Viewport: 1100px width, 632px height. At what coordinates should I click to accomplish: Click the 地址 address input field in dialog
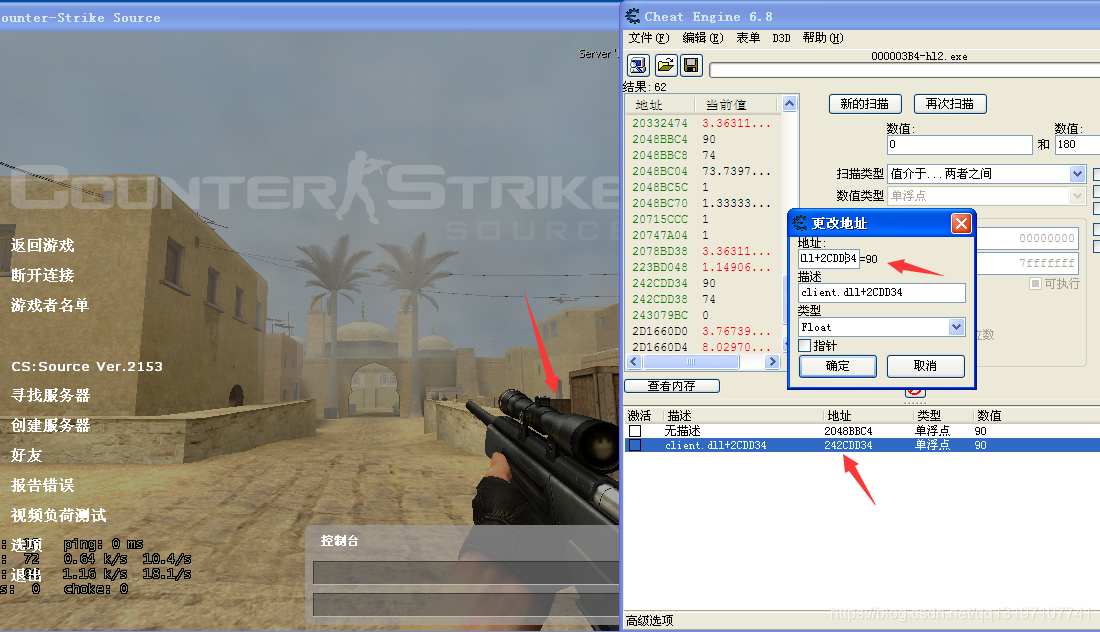(x=829, y=259)
